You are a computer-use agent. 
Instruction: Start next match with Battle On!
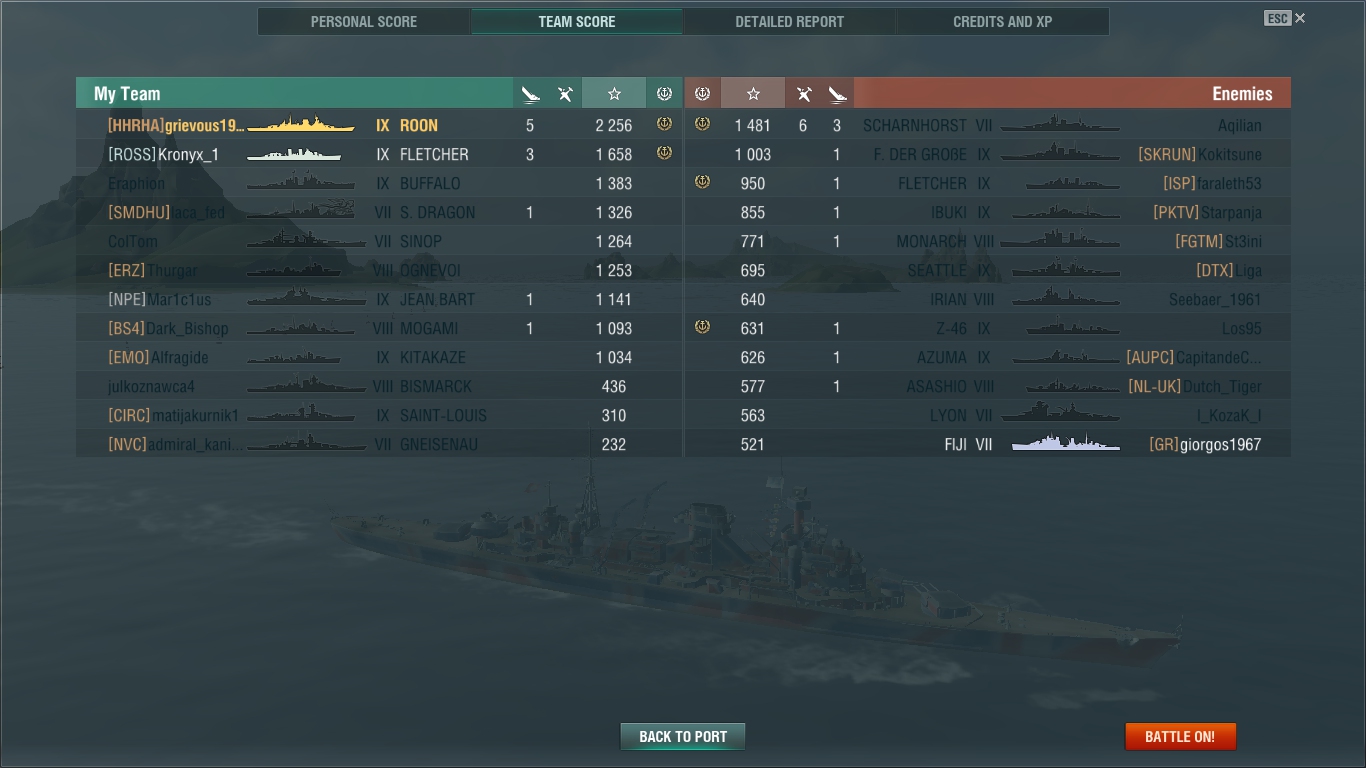(1180, 737)
